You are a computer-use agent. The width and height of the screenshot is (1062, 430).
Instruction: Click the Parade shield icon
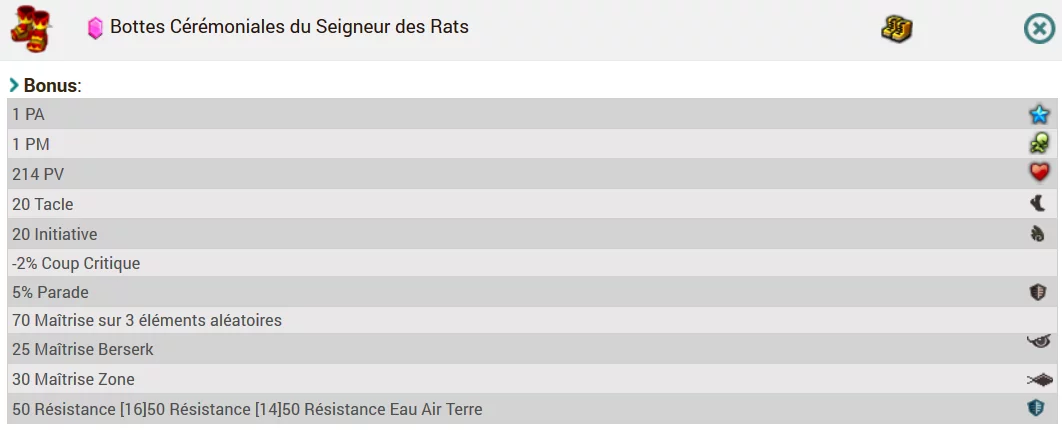(1038, 292)
